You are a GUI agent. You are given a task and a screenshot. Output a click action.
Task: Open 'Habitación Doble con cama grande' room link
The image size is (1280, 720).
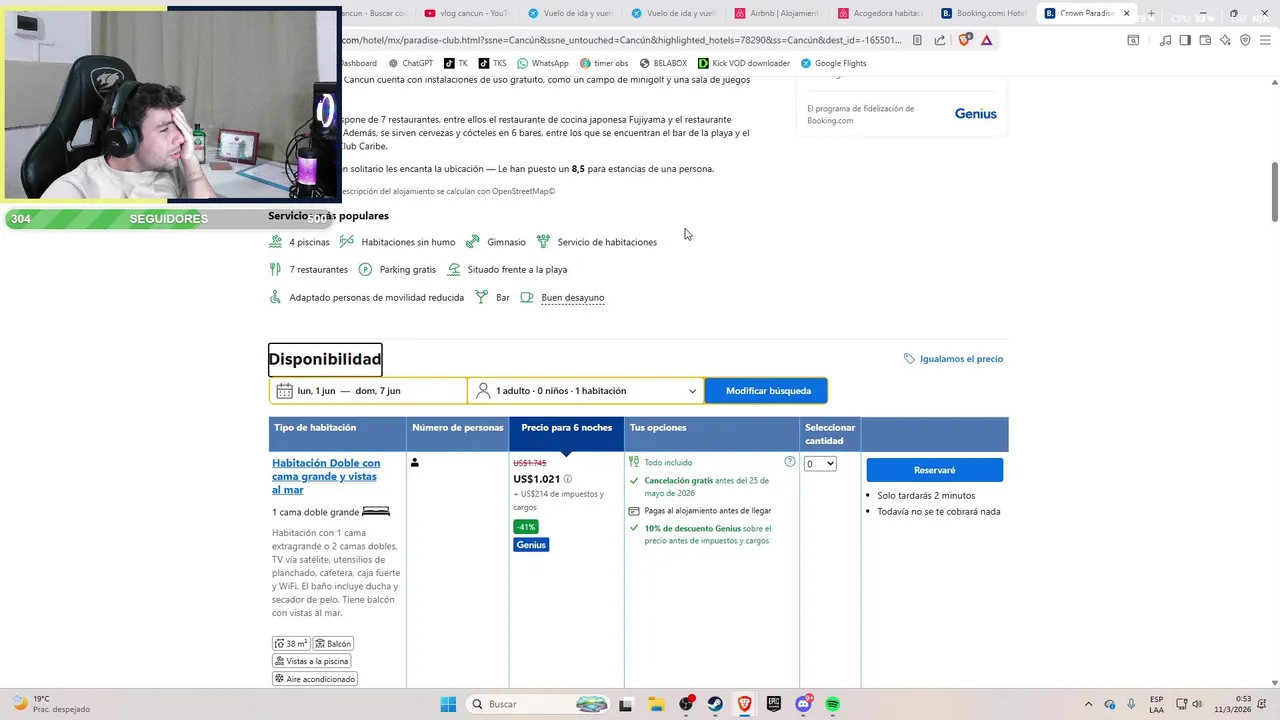tap(326, 476)
